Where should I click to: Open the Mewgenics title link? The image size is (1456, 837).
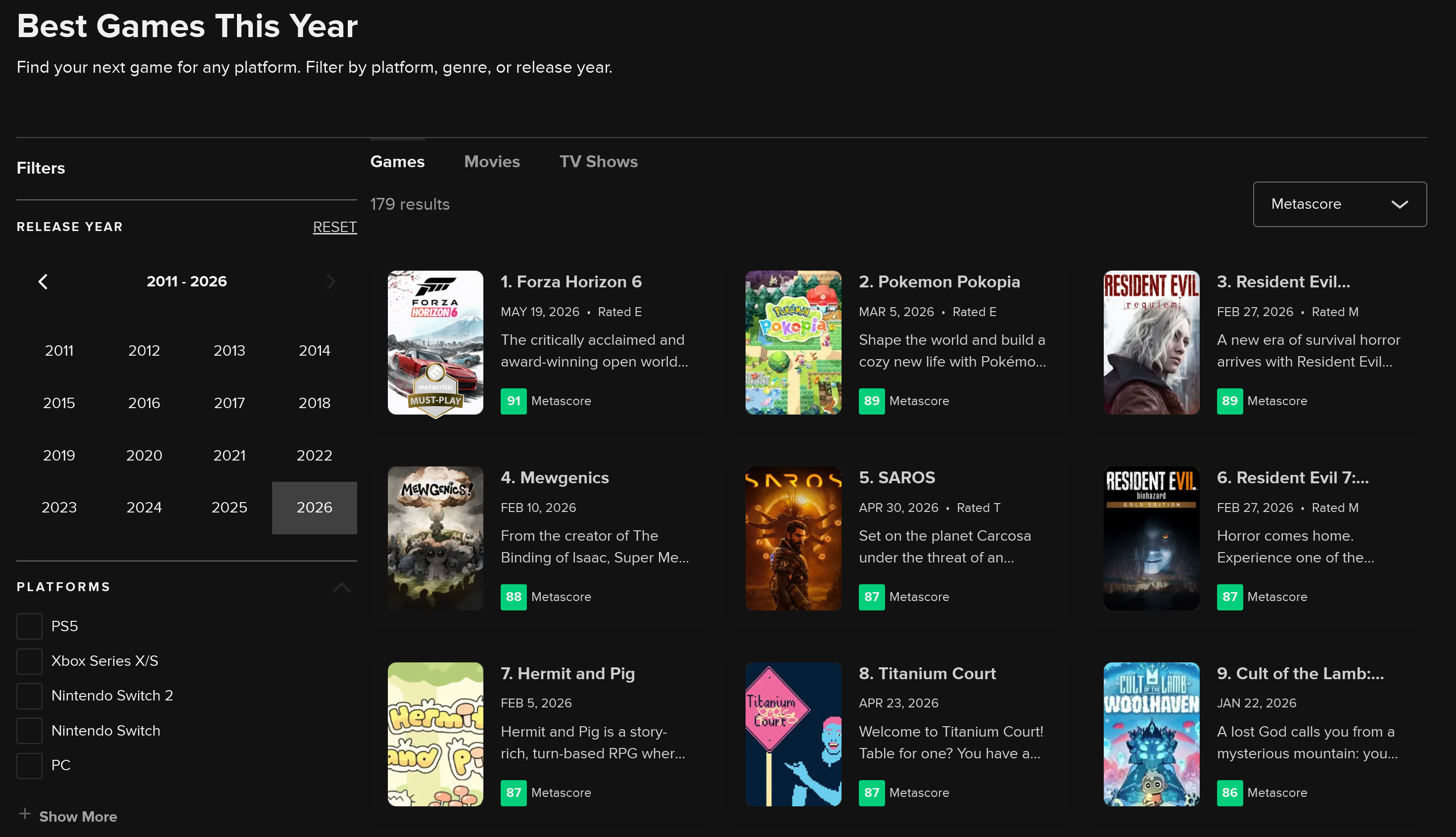[555, 478]
